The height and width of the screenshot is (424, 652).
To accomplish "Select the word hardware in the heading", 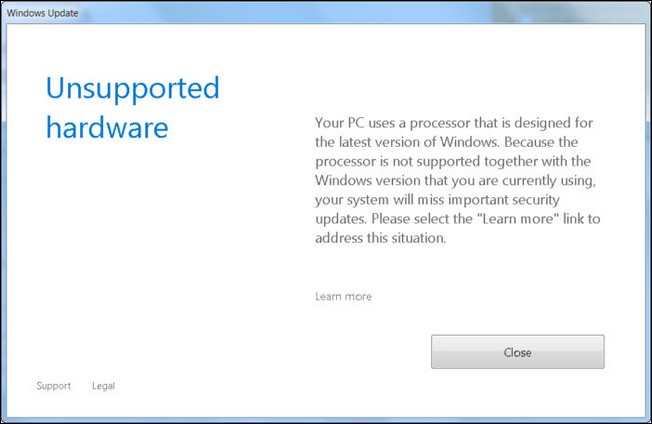I will pyautogui.click(x=107, y=127).
